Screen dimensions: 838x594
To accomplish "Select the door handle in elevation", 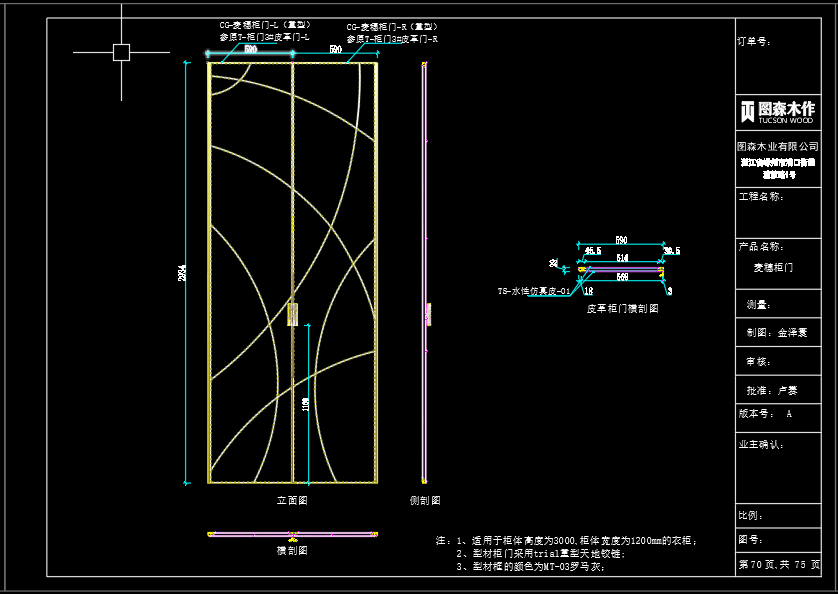I will [292, 314].
